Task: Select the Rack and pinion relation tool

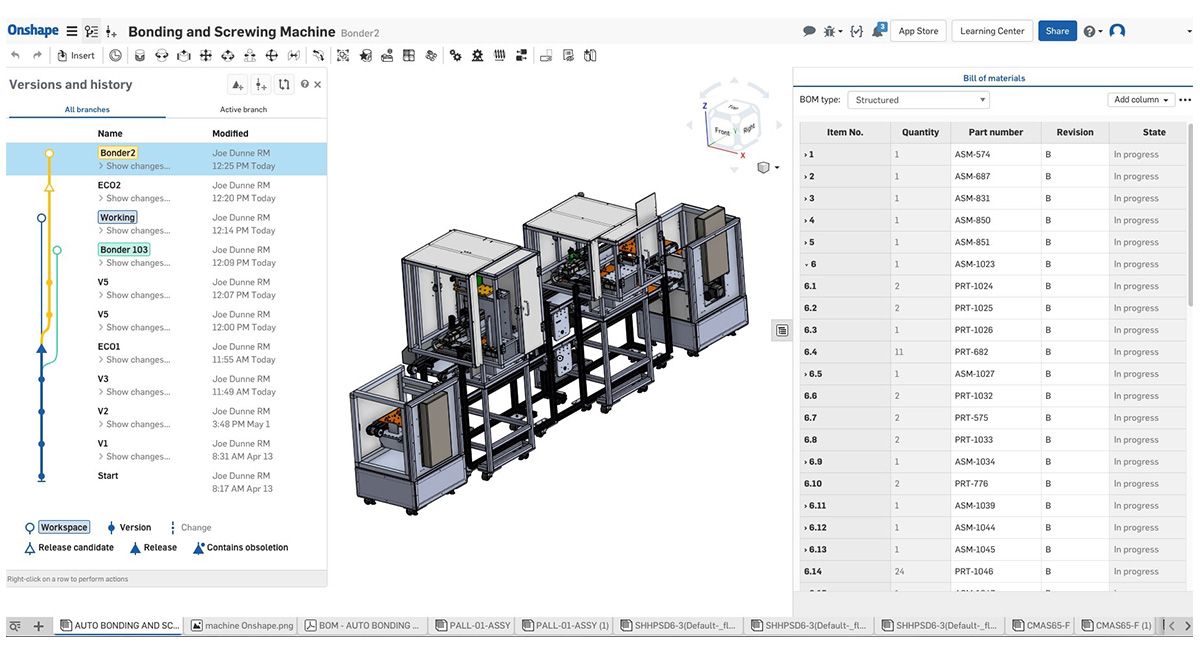Action: [477, 56]
